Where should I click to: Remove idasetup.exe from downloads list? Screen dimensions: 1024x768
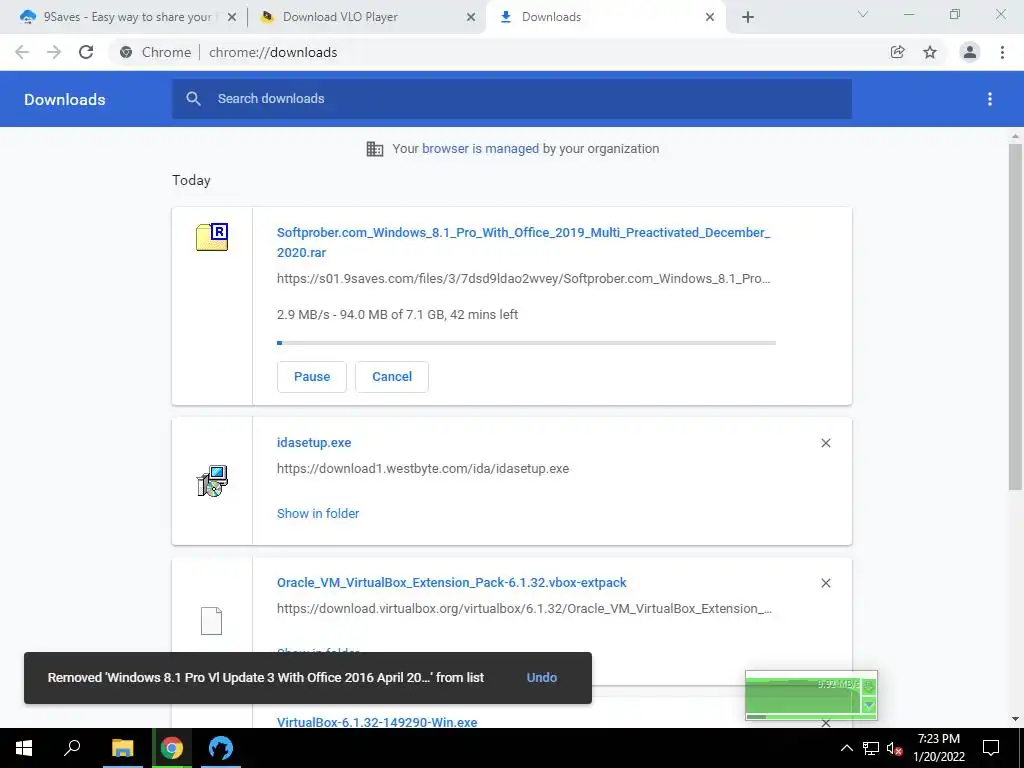click(x=825, y=443)
